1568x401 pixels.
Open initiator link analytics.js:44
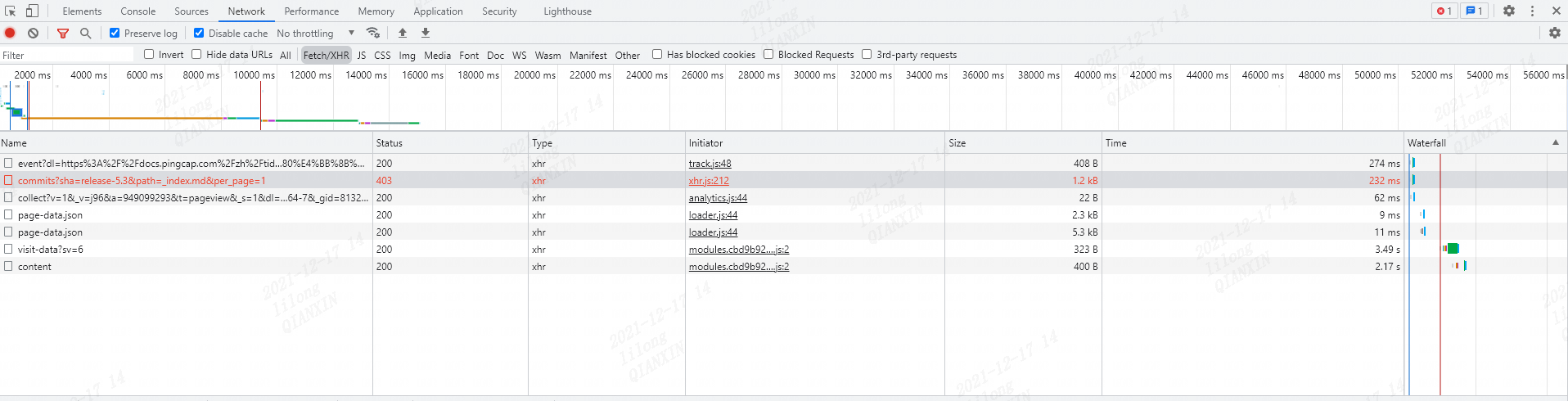point(718,198)
